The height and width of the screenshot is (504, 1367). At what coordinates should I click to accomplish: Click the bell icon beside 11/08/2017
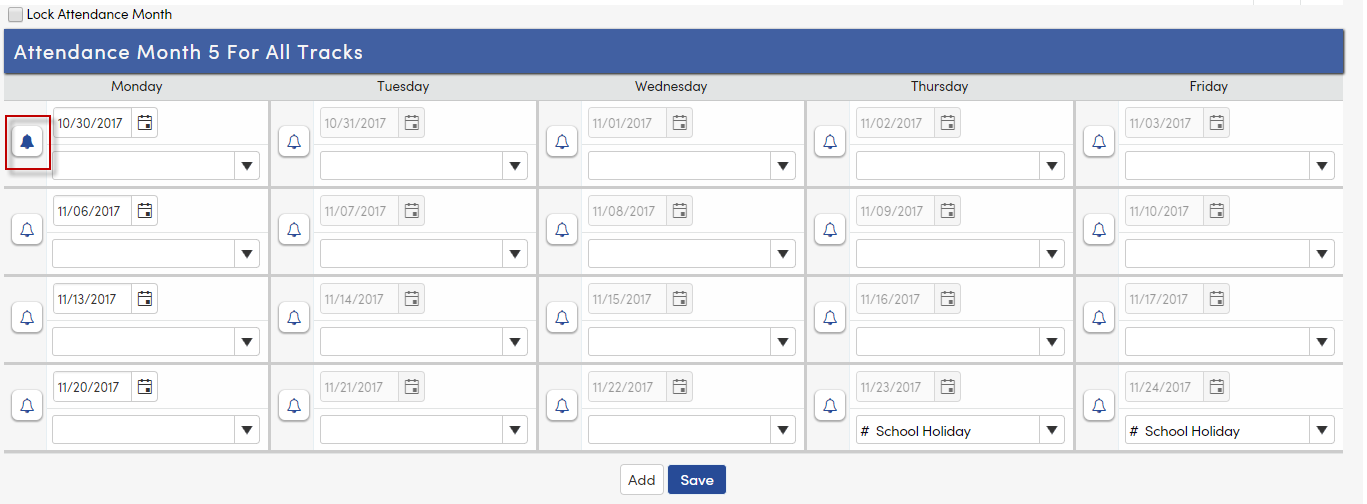(x=562, y=230)
